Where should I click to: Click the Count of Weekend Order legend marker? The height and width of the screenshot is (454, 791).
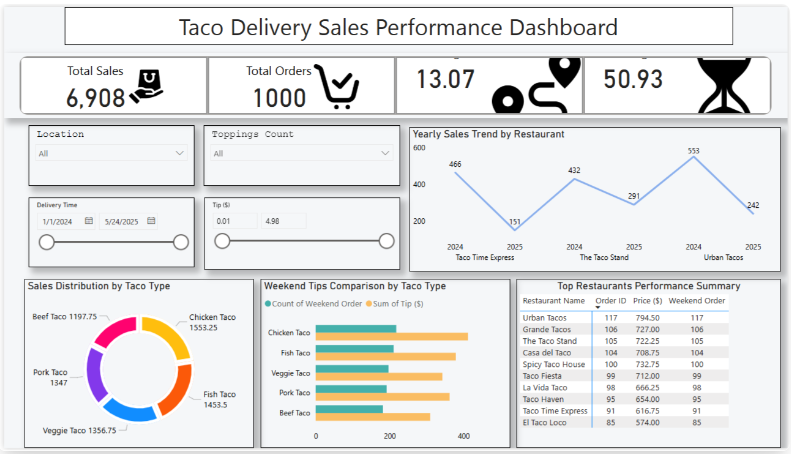[x=268, y=303]
